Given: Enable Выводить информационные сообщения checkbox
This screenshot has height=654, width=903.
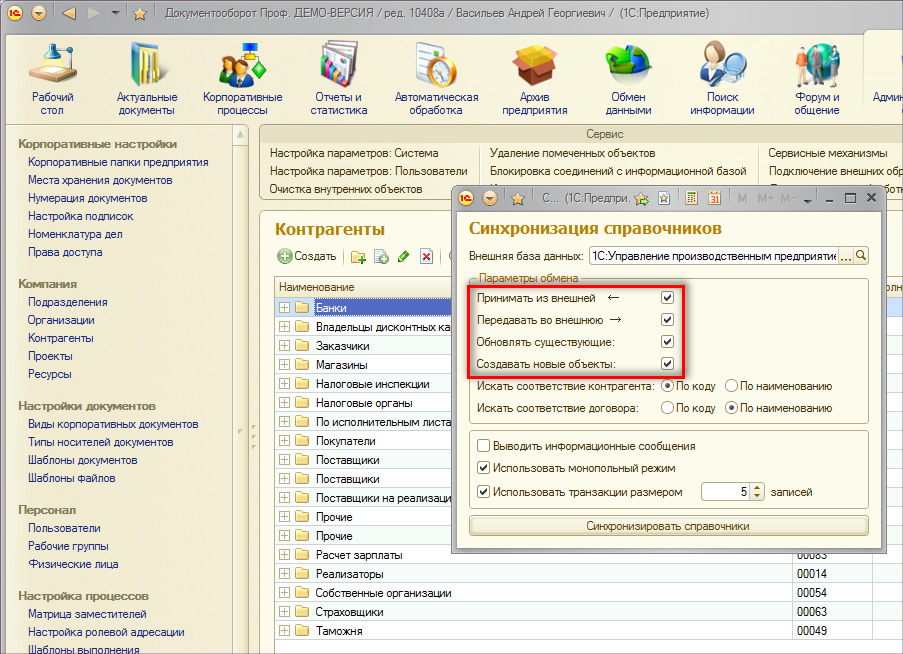Looking at the screenshot, I should point(484,446).
